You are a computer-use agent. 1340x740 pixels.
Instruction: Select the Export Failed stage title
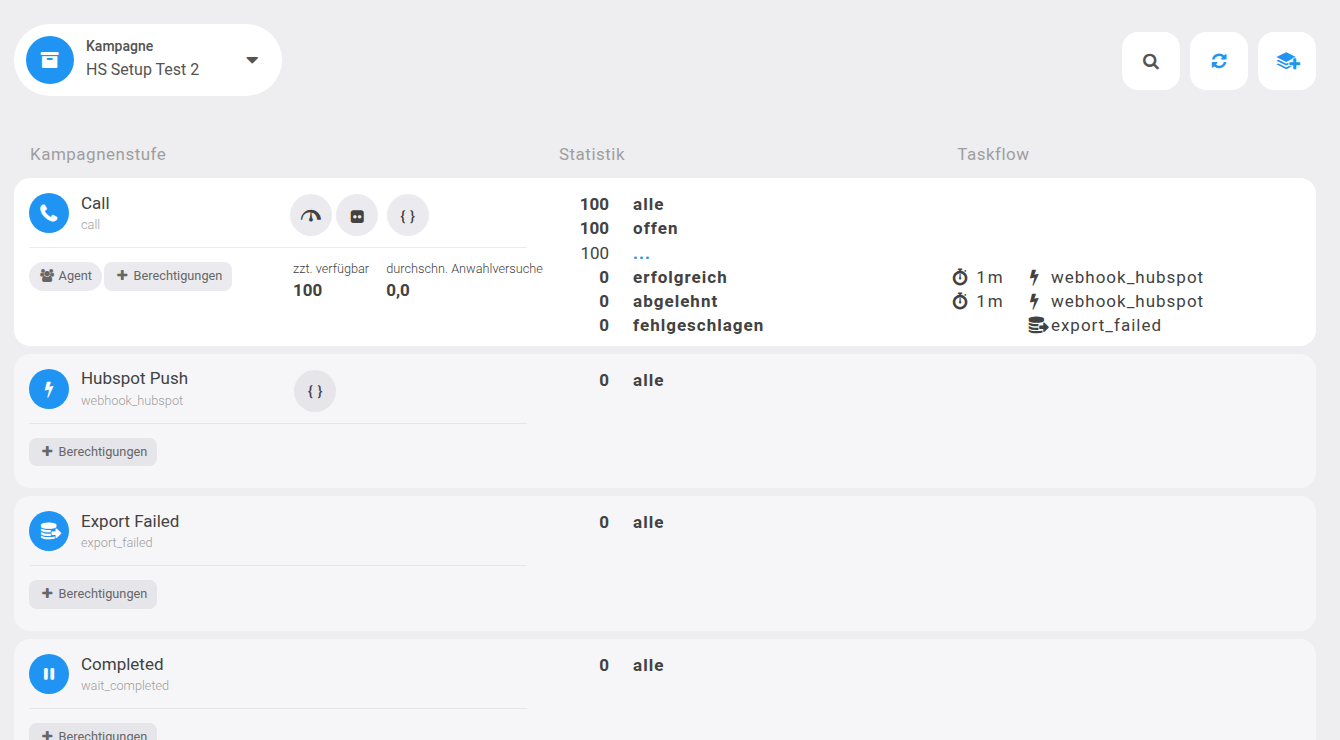(130, 522)
